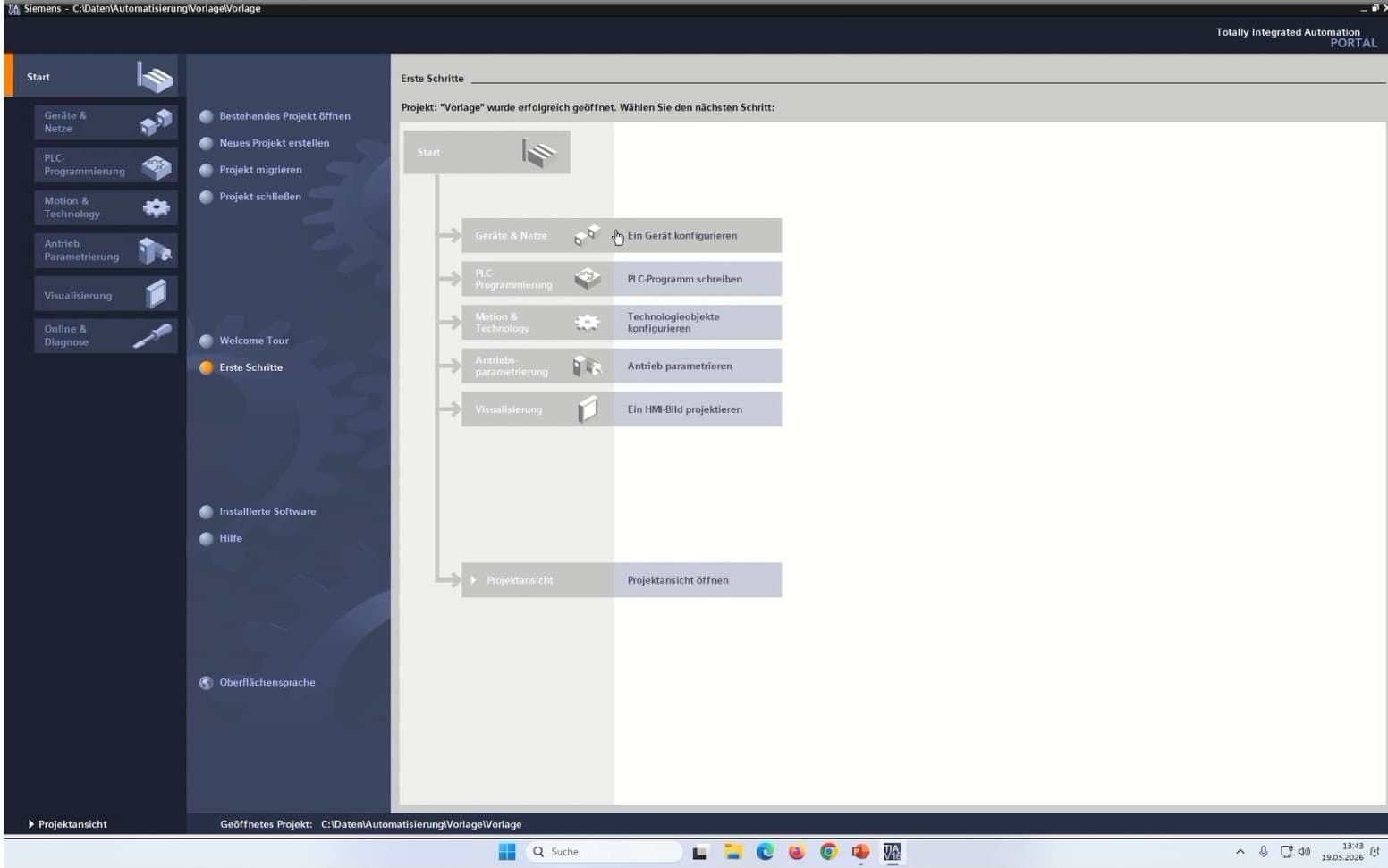This screenshot has height=868, width=1388.
Task: Switch to Start portal tab
Action: click(x=92, y=76)
